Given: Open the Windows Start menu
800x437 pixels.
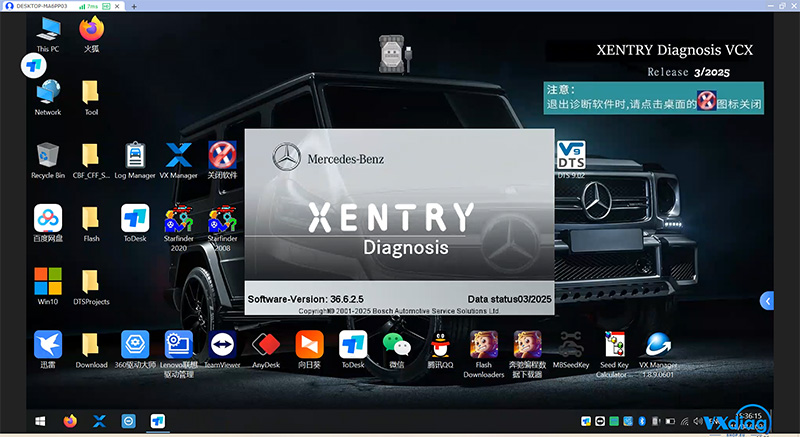Looking at the screenshot, I should point(40,421).
